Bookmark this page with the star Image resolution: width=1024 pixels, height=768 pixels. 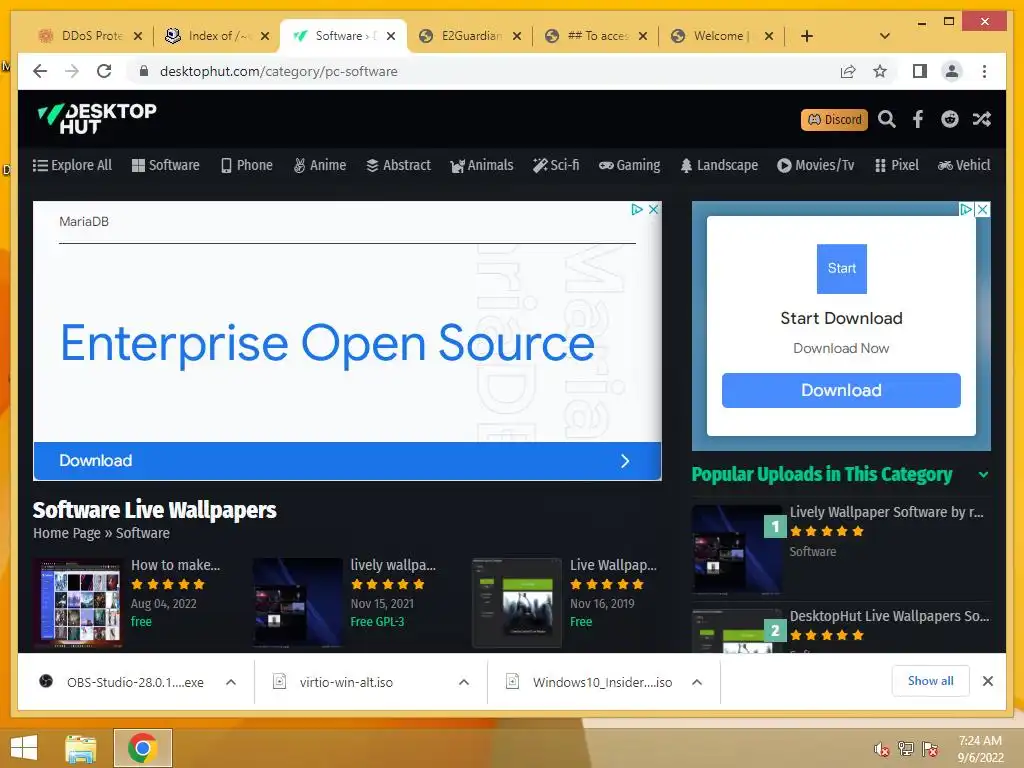click(880, 71)
